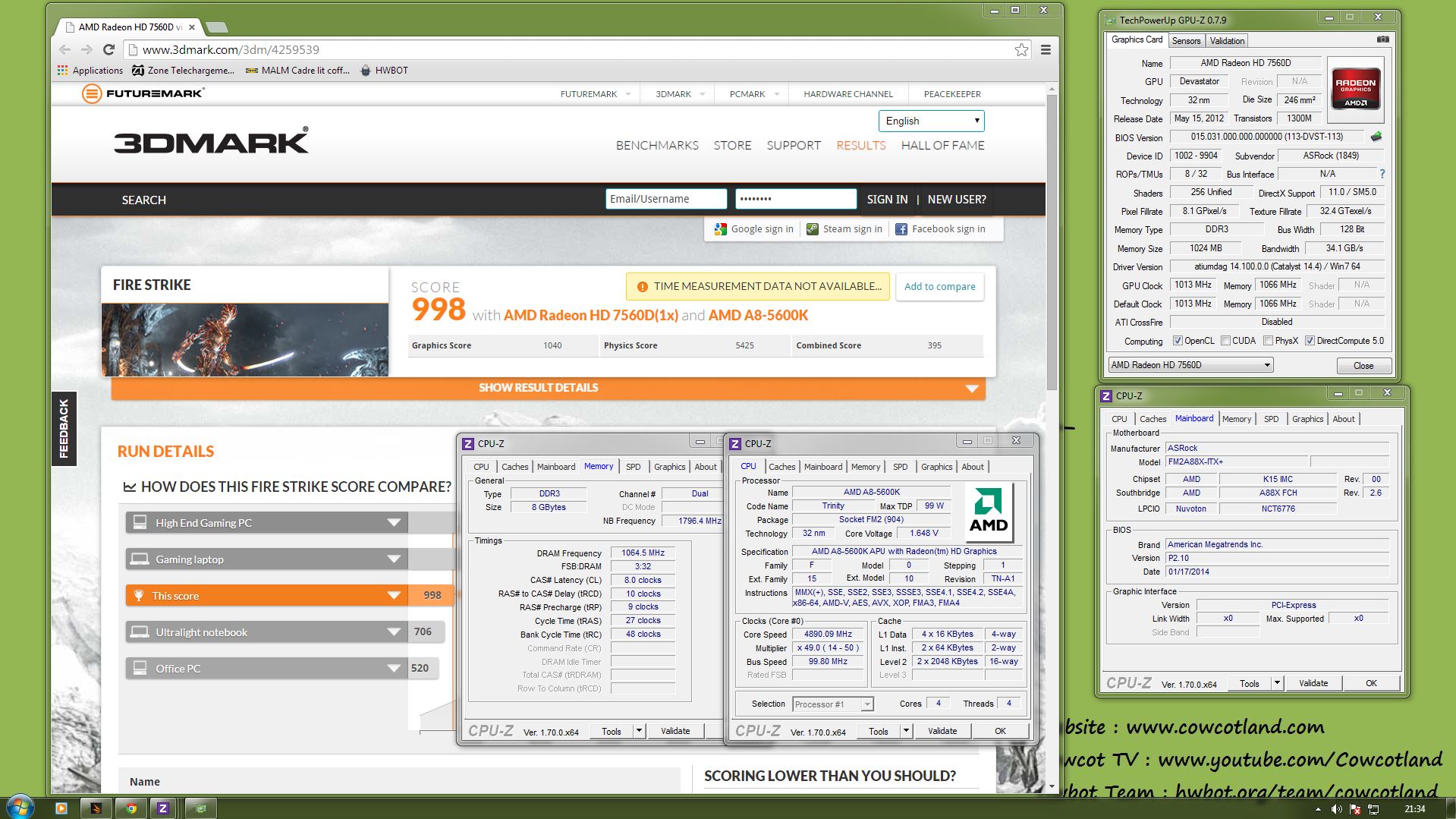Open the Graphics tab in the CPU-Z CPU window

point(936,467)
